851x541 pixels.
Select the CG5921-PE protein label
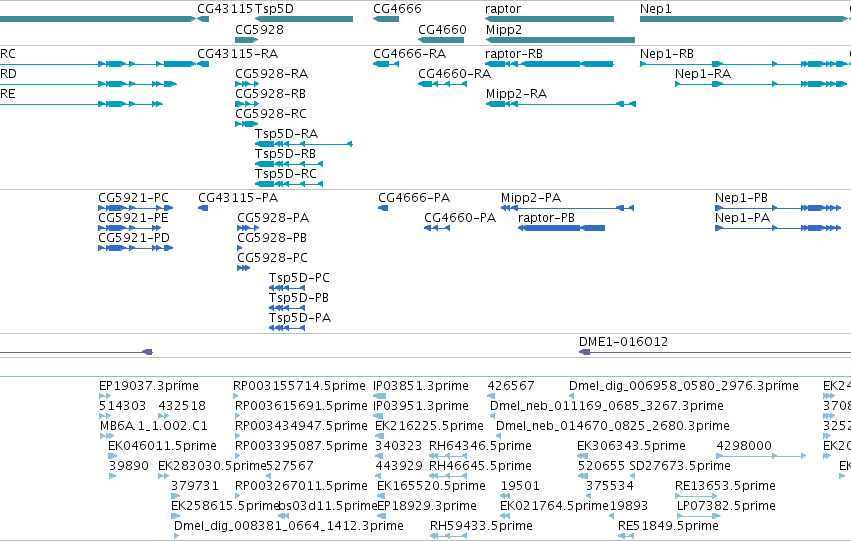[x=134, y=218]
